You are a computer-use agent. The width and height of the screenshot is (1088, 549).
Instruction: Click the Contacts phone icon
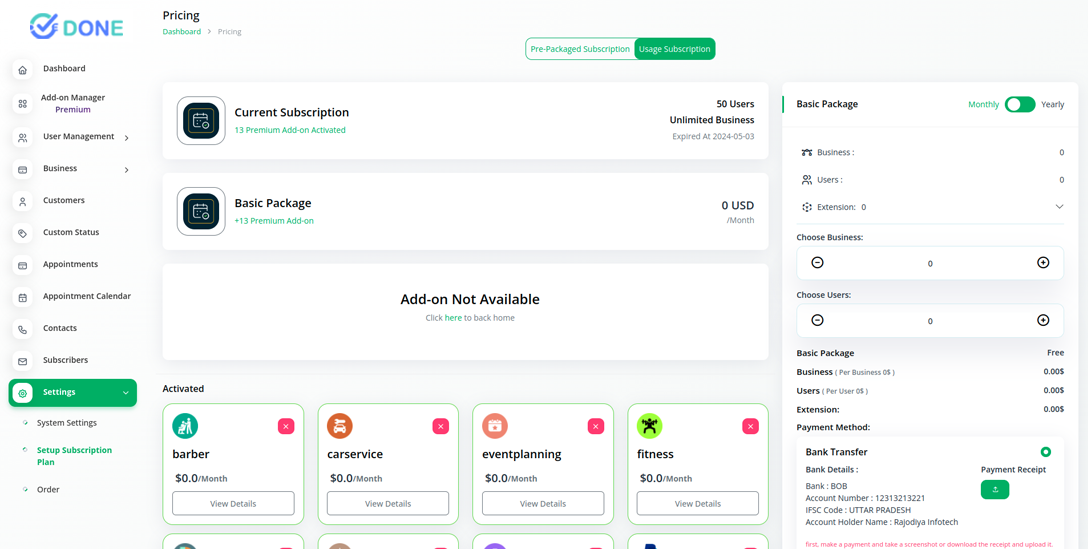pyautogui.click(x=22, y=329)
